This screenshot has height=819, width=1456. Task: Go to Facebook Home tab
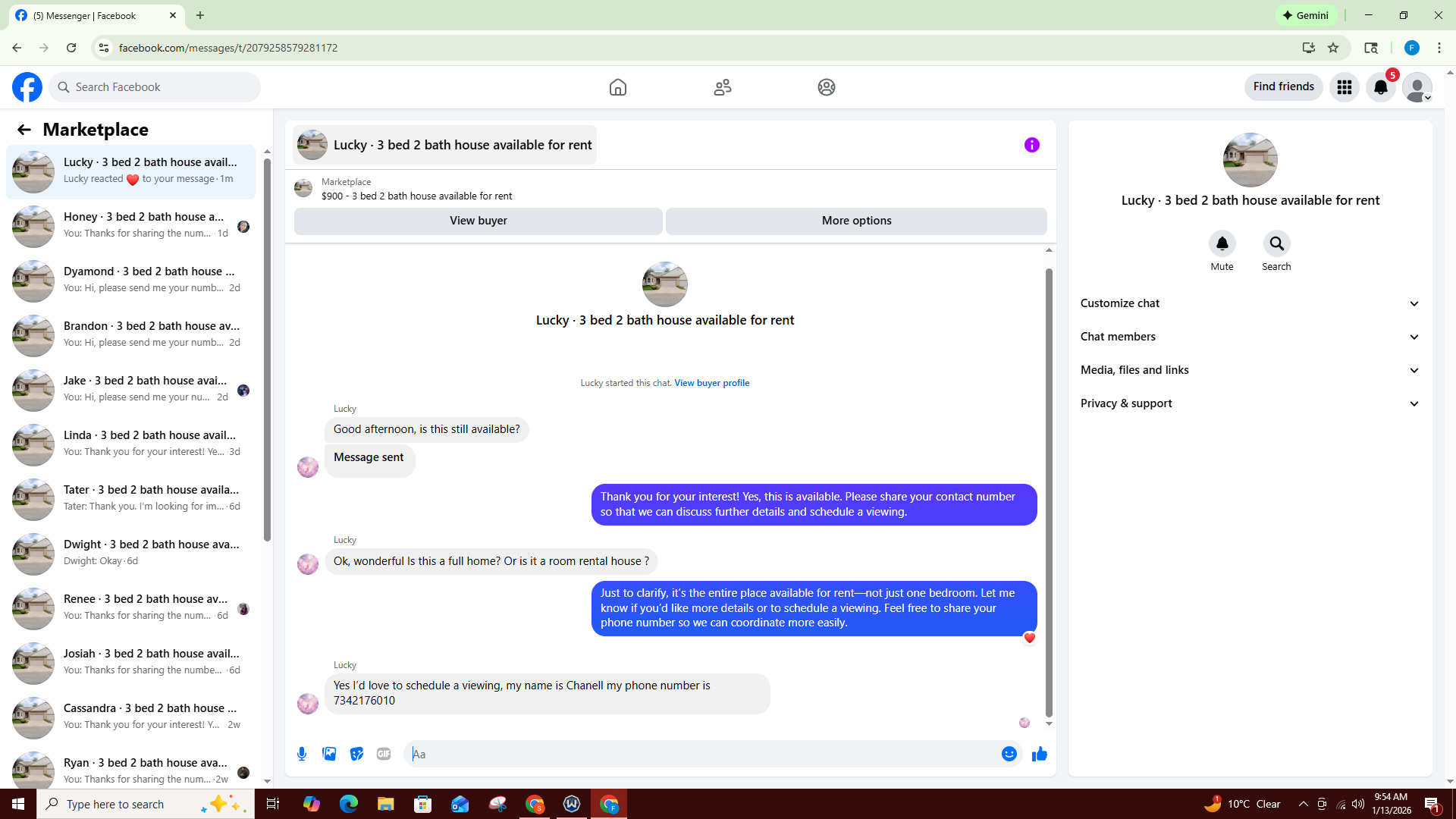[x=617, y=87]
